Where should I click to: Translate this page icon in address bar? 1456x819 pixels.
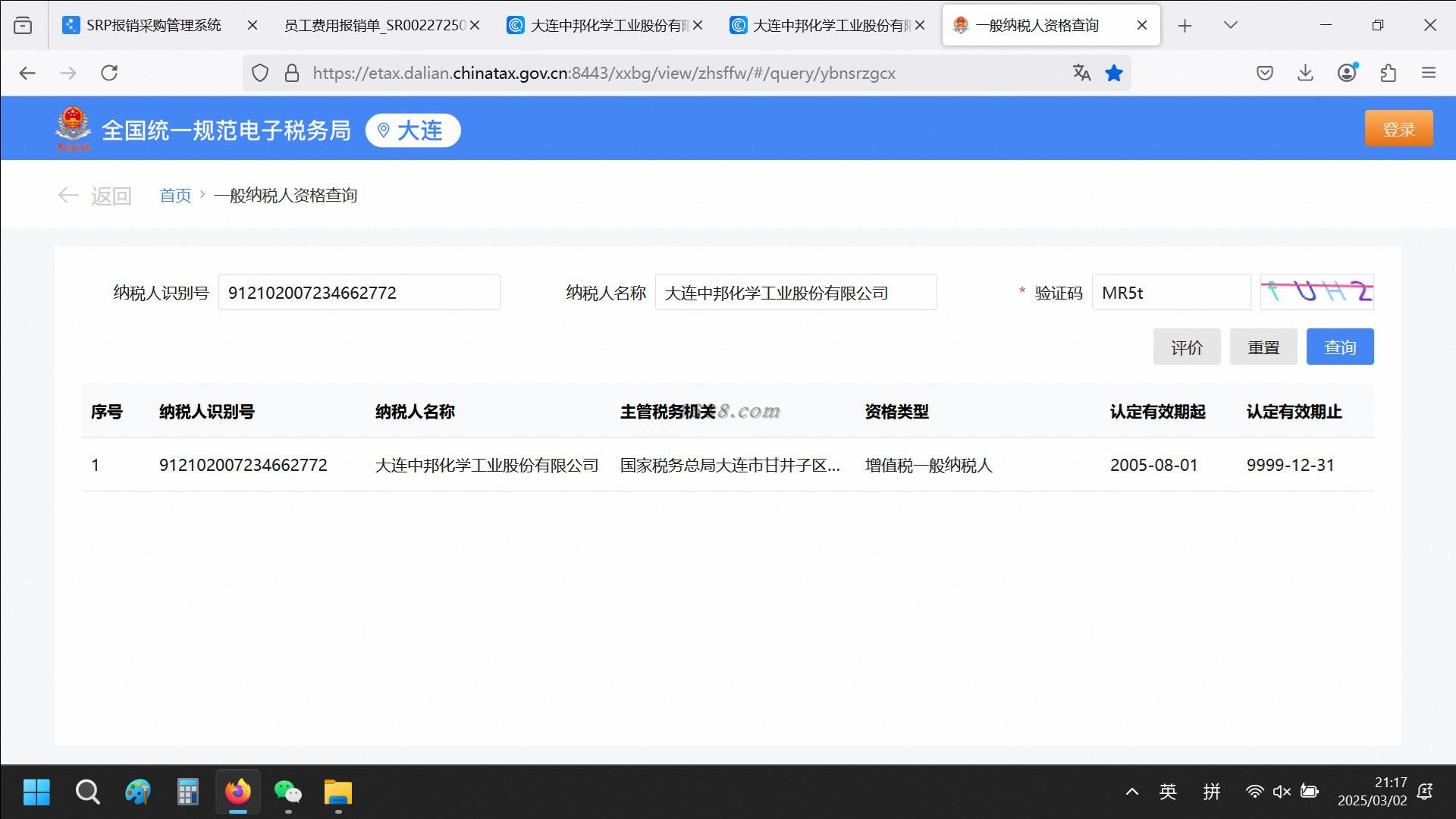(x=1081, y=73)
